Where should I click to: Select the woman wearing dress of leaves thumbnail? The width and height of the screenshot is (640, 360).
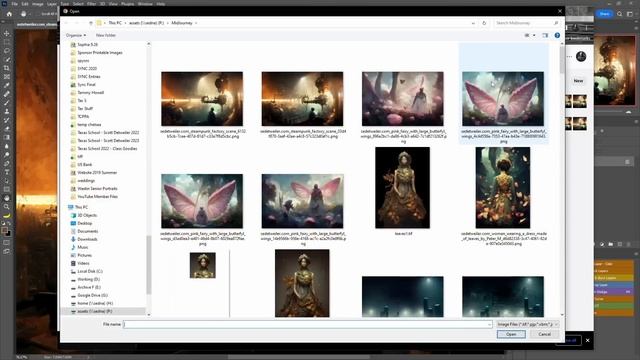point(503,188)
